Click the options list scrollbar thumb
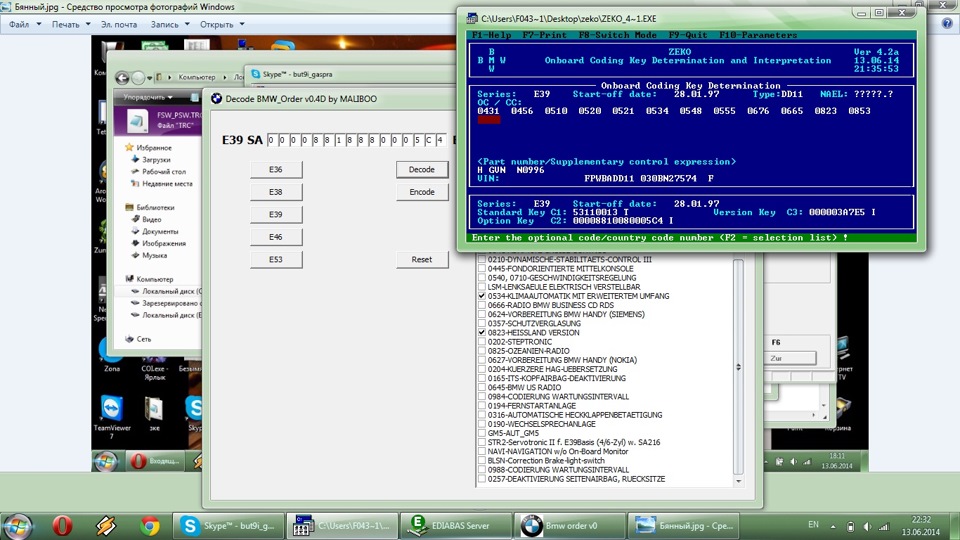Viewport: 960px width, 540px height. coord(738,367)
